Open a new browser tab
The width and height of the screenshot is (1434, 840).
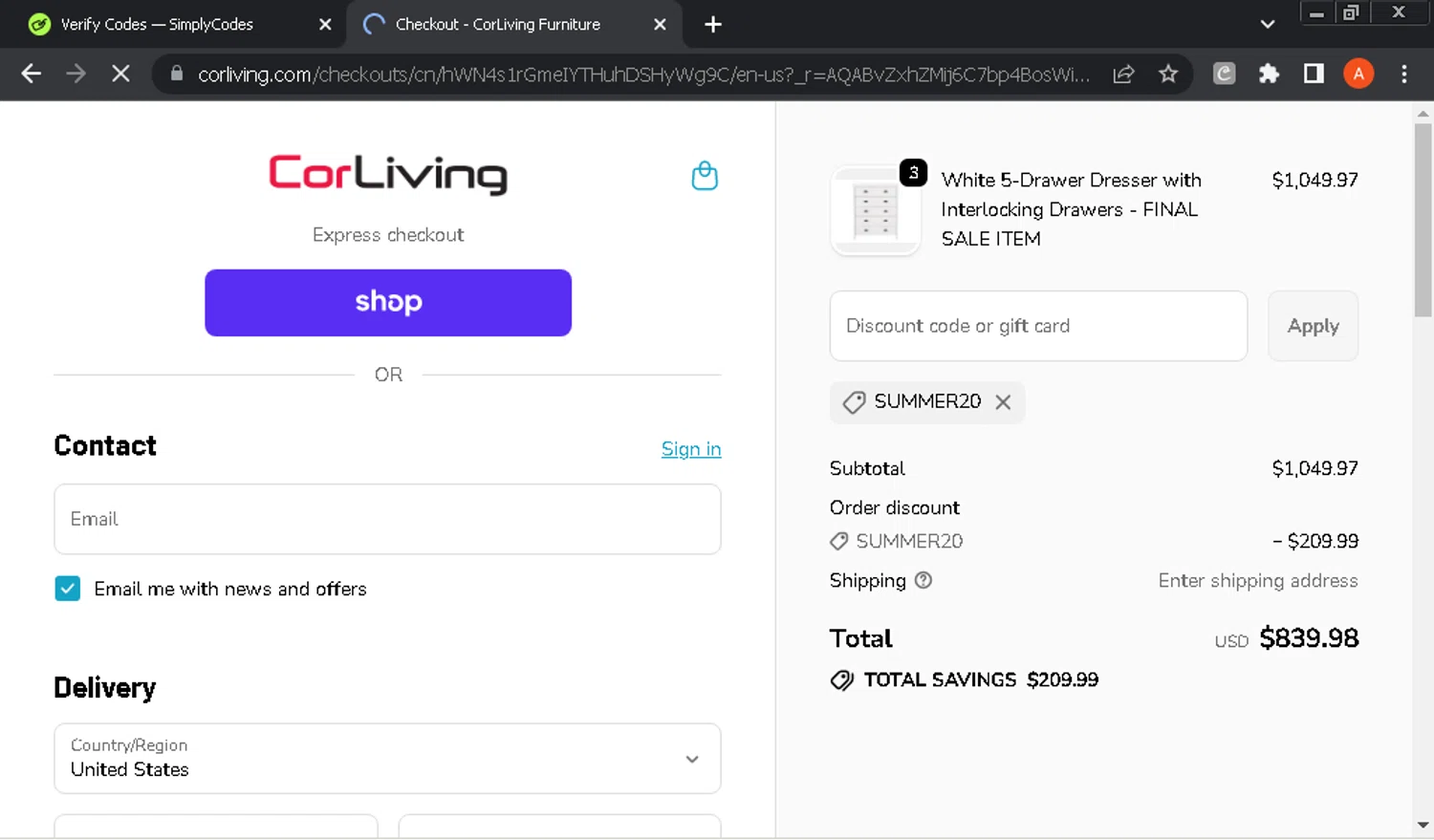tap(713, 24)
